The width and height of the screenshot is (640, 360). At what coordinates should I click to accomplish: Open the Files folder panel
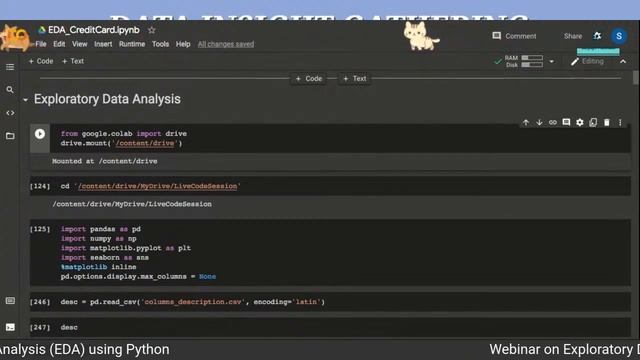point(10,136)
